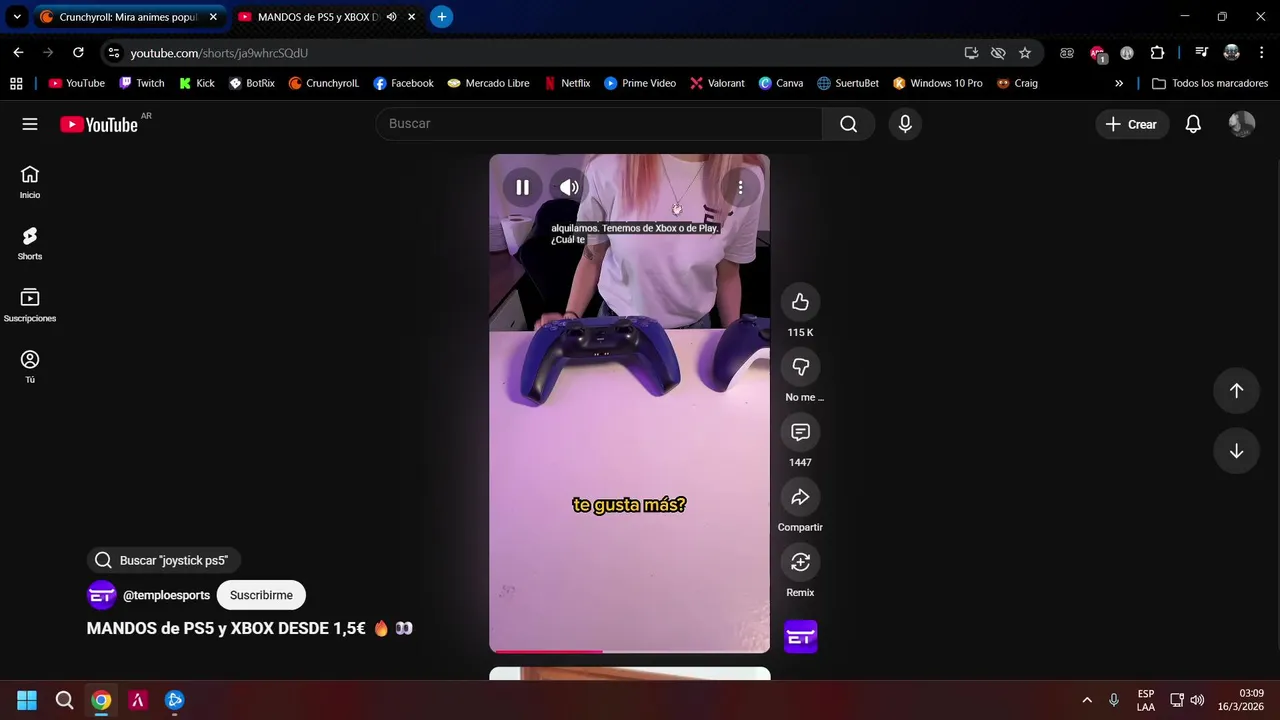Start voice search with the microphone
The width and height of the screenshot is (1280, 720).
click(905, 124)
